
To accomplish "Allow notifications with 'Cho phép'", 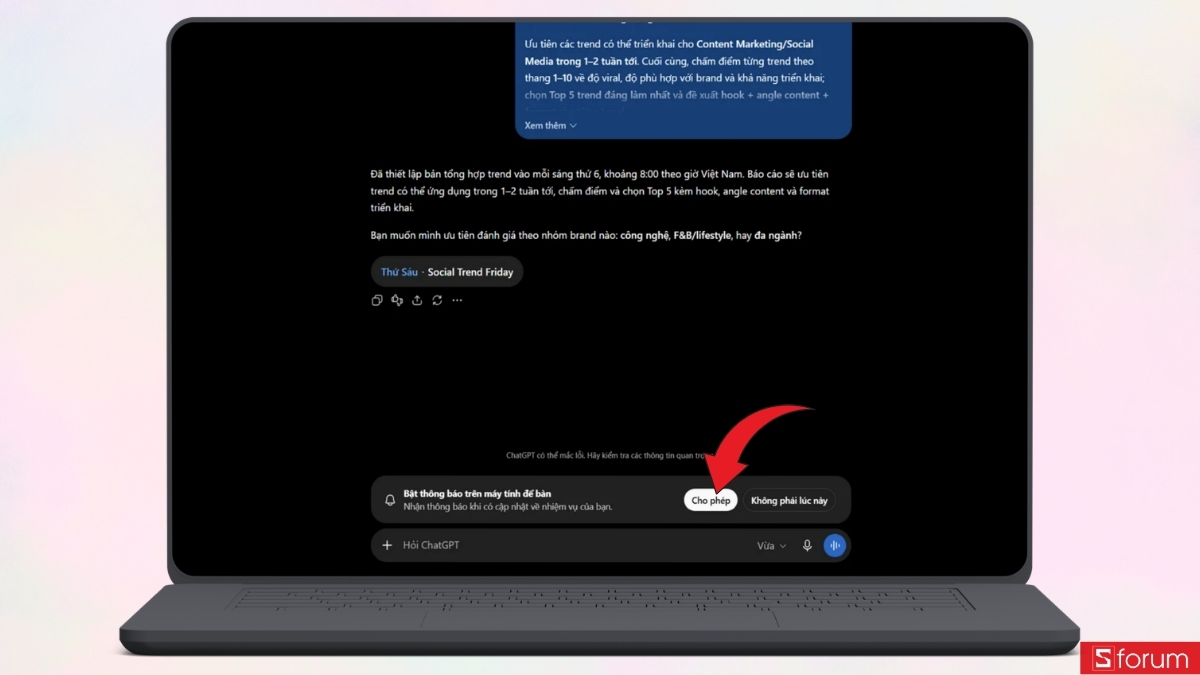I will click(x=711, y=500).
